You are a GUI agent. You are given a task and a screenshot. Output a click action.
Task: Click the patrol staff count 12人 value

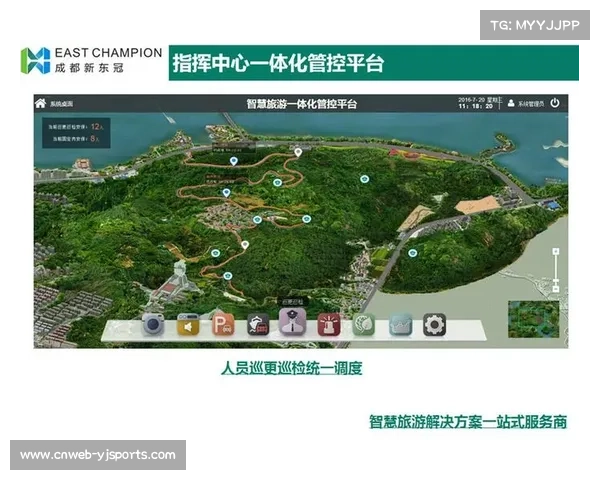coord(95,126)
